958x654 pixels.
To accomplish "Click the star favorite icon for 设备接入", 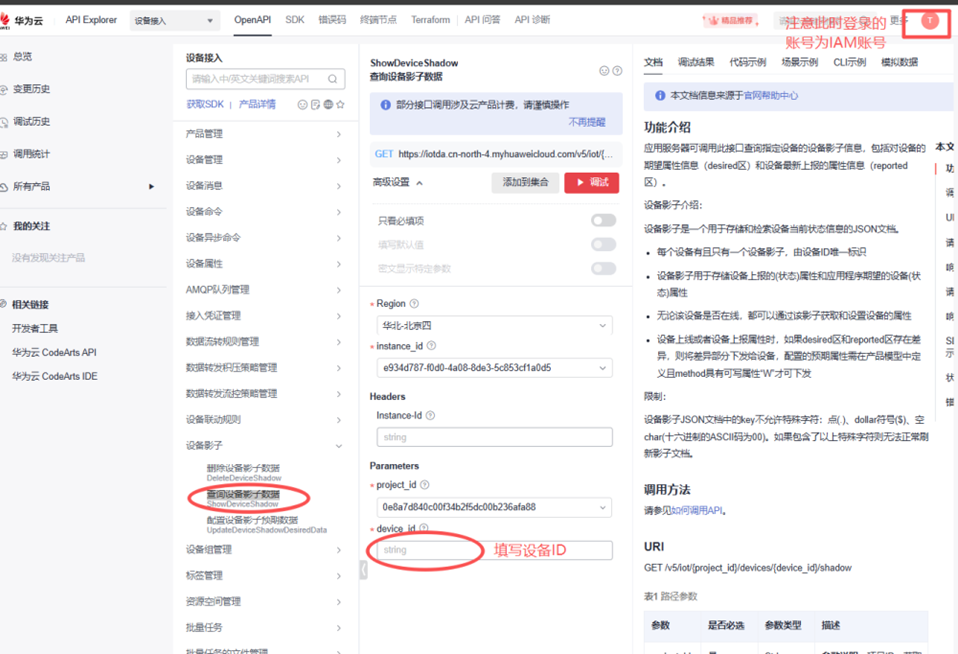I will [x=340, y=105].
